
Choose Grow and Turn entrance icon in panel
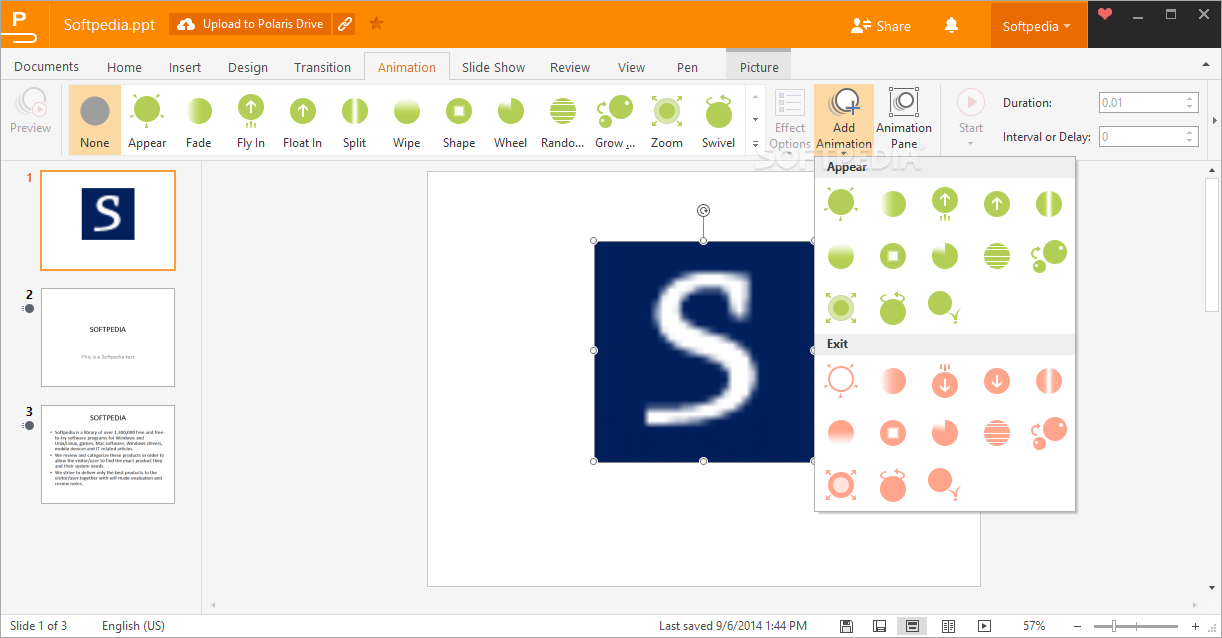(x=1049, y=256)
